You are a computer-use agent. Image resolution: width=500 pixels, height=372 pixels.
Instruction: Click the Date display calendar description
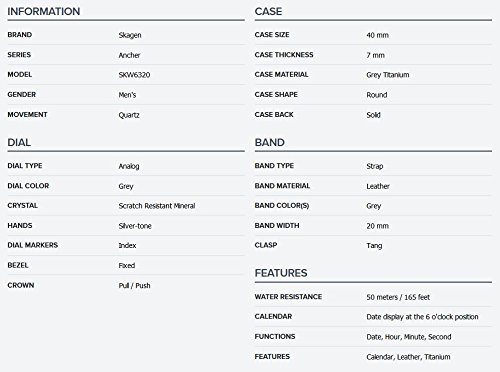click(x=422, y=317)
